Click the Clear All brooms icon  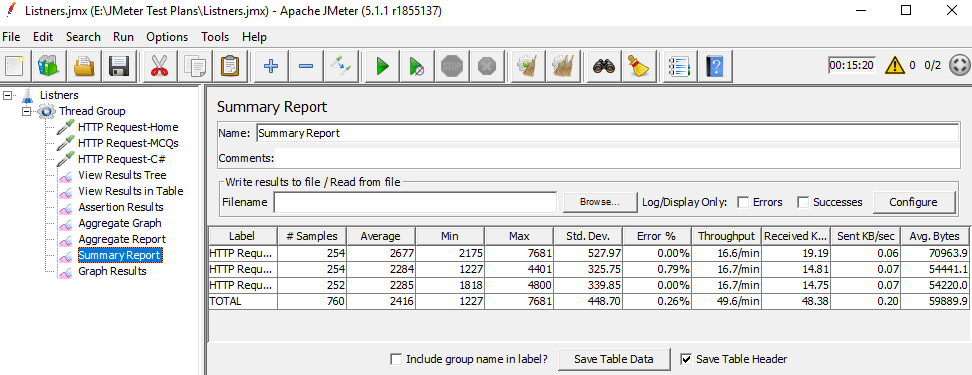coord(563,65)
